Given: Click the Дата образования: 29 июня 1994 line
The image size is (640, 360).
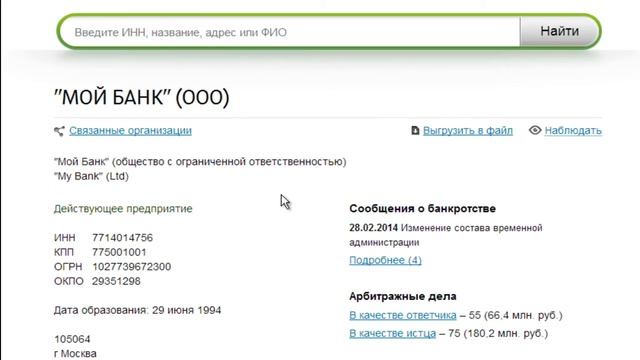Looking at the screenshot, I should point(138,310).
